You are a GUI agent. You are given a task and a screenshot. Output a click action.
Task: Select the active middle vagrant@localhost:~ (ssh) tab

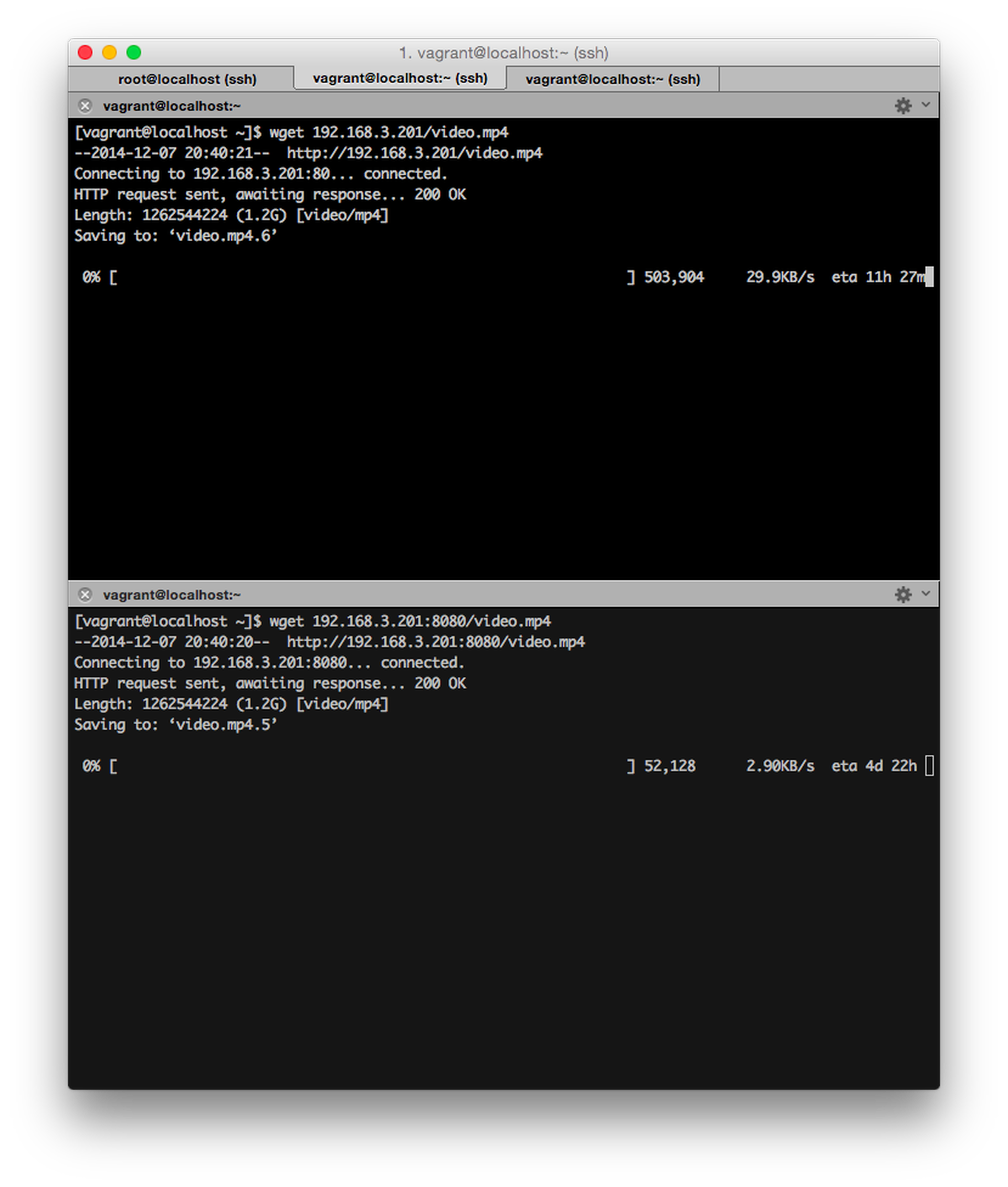click(400, 78)
